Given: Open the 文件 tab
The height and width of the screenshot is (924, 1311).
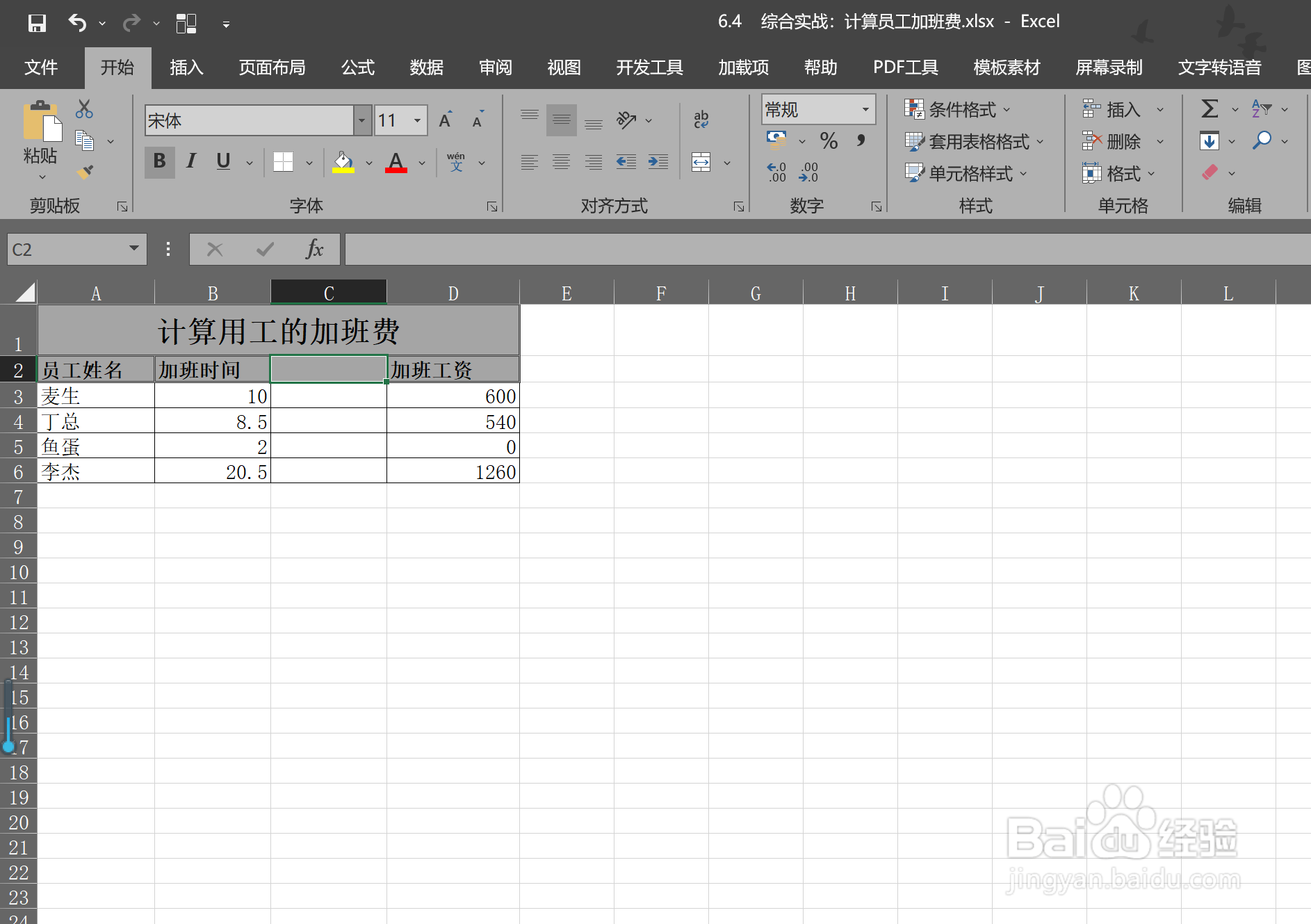Looking at the screenshot, I should point(41,67).
